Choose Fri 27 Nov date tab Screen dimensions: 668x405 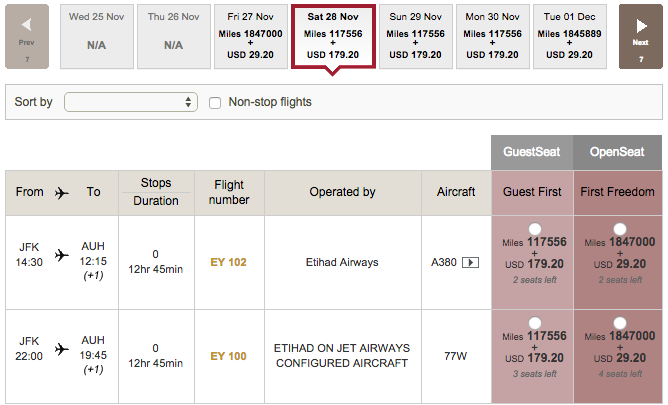250,37
